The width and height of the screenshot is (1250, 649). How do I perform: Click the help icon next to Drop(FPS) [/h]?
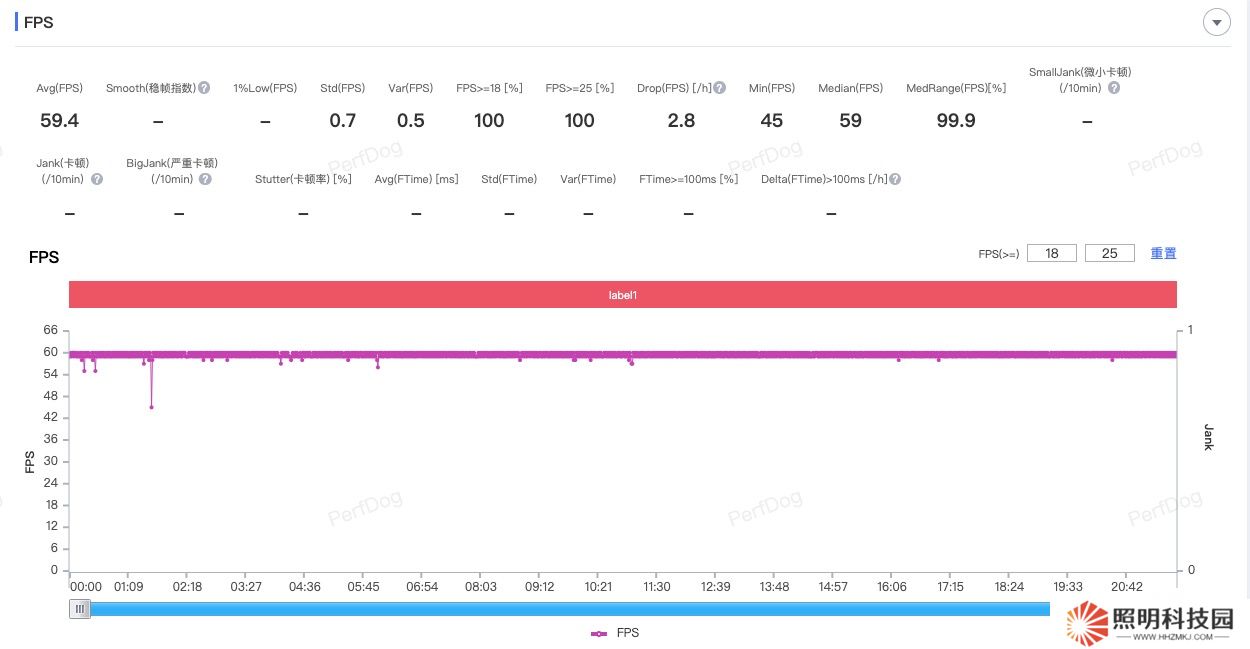point(720,88)
